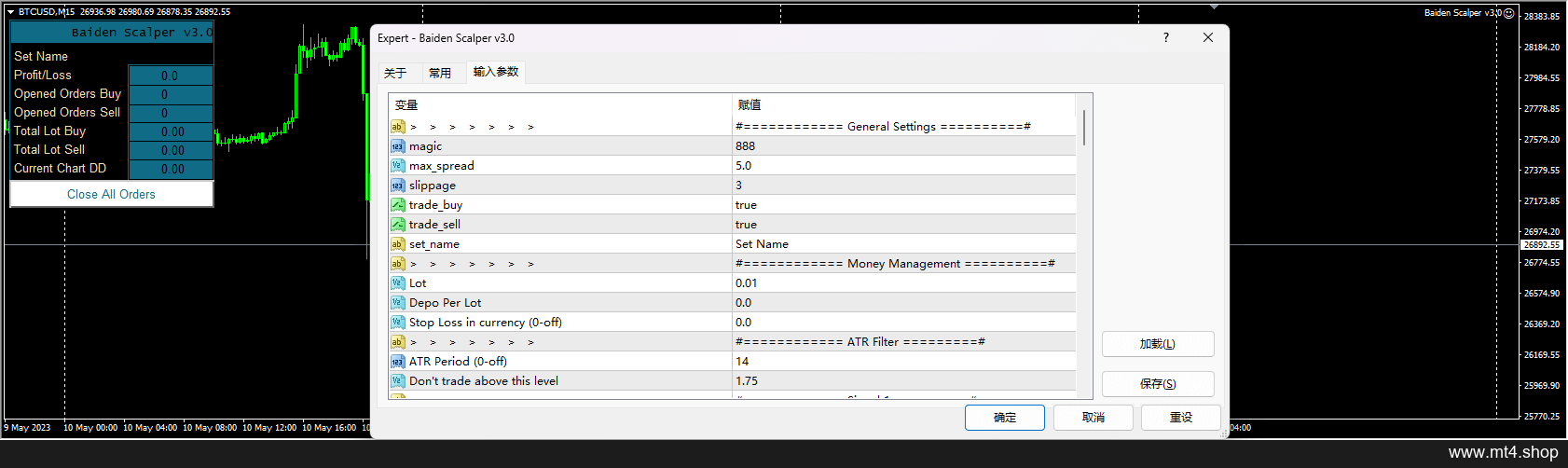This screenshot has height=468, width=1568.
Task: Click the double icon next to Don't trade above this level
Action: tap(398, 381)
